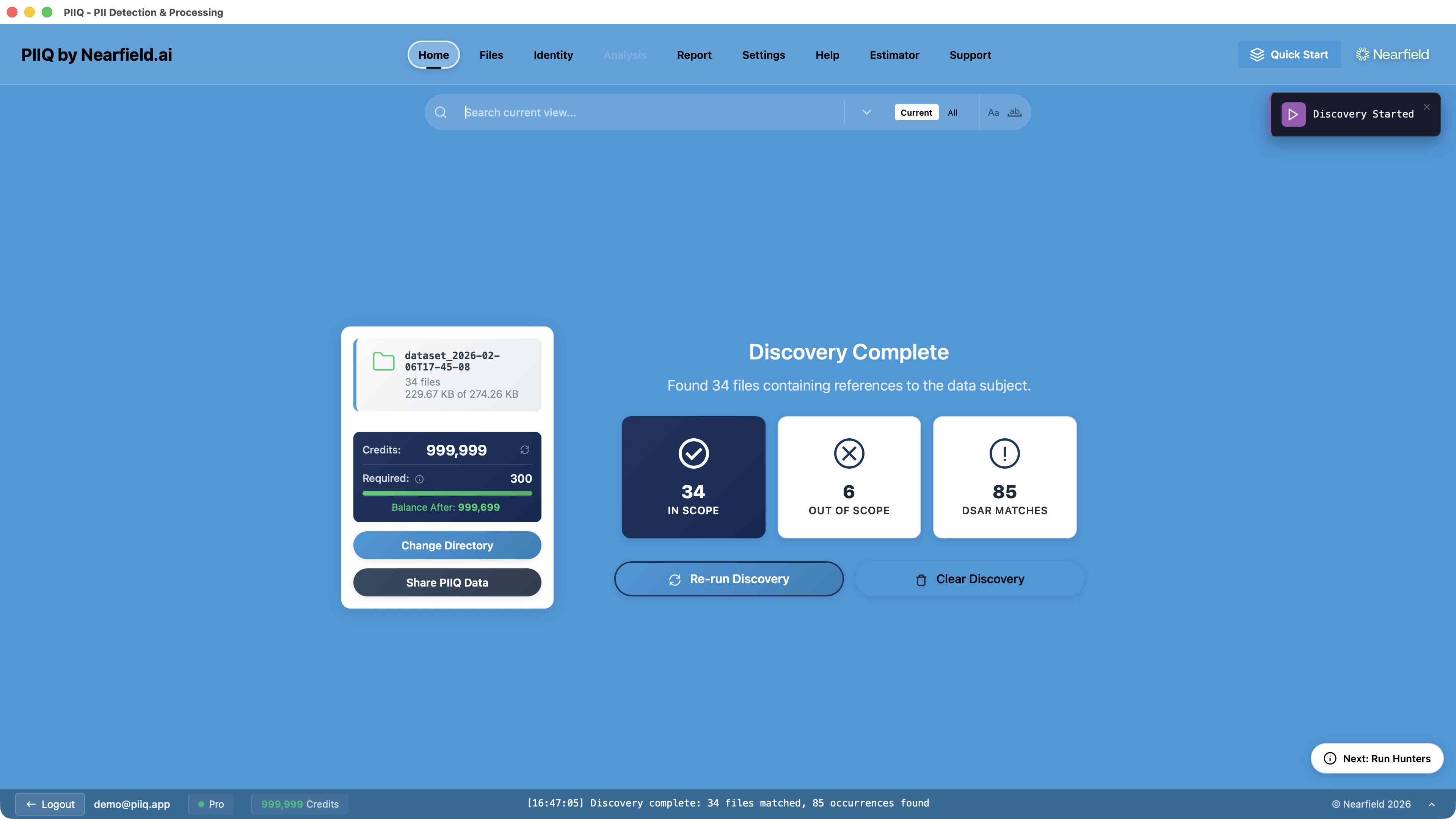
Task: Click the info icon next to Required credits
Action: (x=419, y=479)
